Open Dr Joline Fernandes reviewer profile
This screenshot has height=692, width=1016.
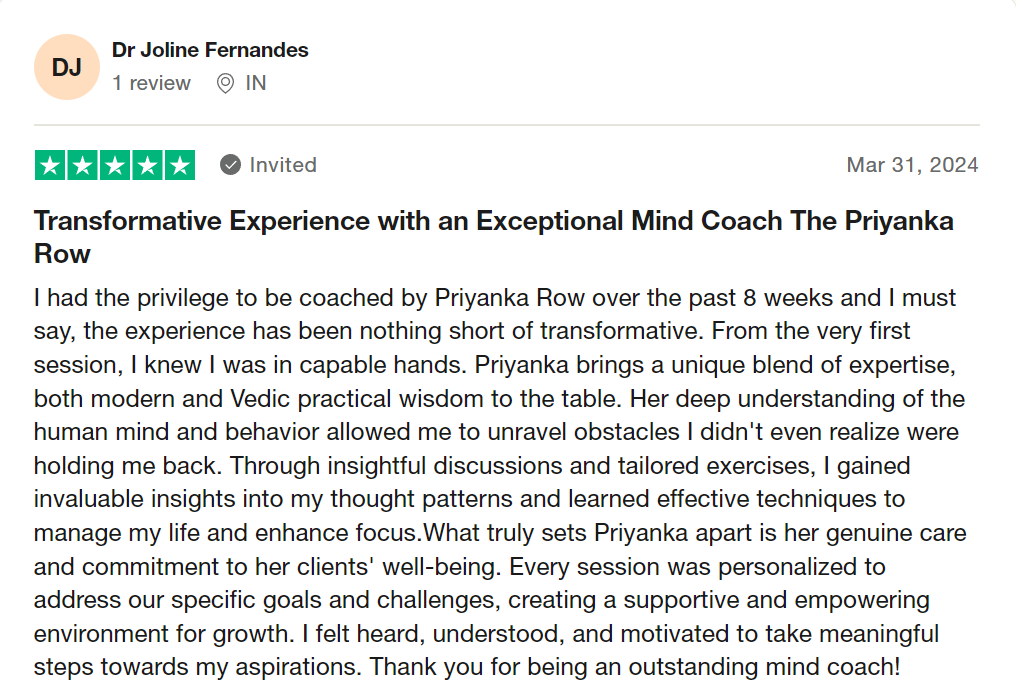tap(210, 50)
